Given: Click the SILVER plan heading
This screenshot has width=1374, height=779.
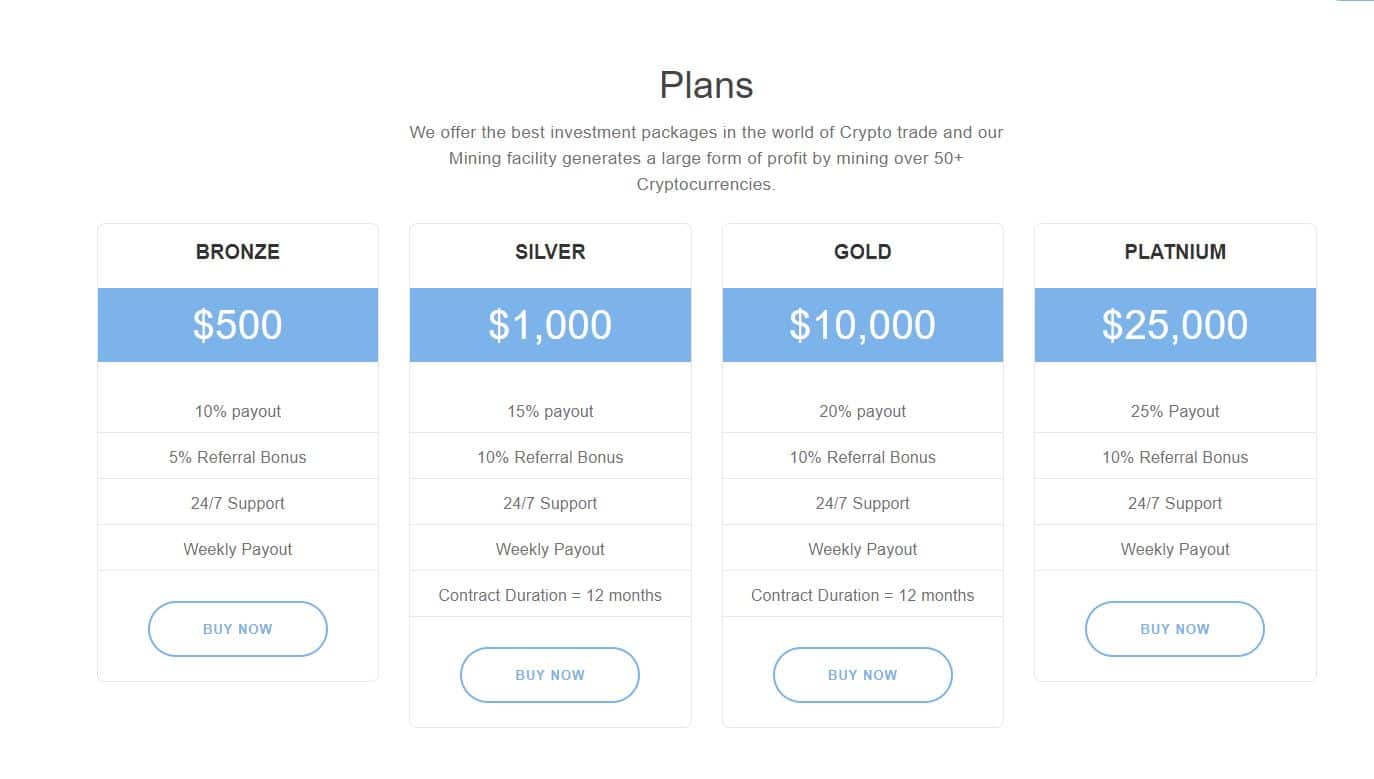Looking at the screenshot, I should click(550, 252).
